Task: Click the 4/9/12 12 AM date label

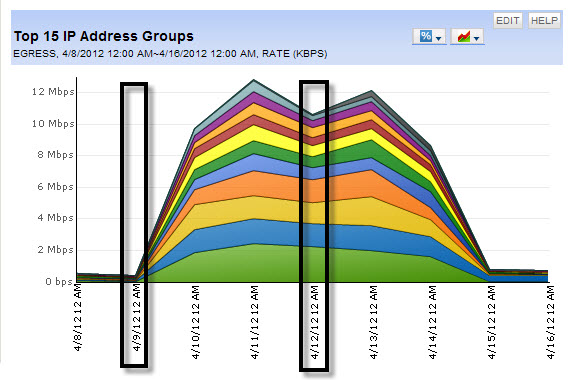Action: click(137, 318)
